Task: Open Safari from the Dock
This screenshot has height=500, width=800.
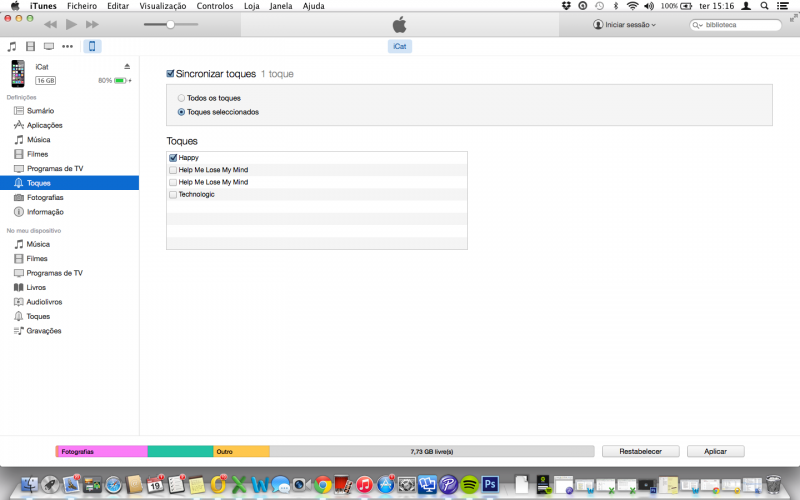Action: (x=113, y=484)
